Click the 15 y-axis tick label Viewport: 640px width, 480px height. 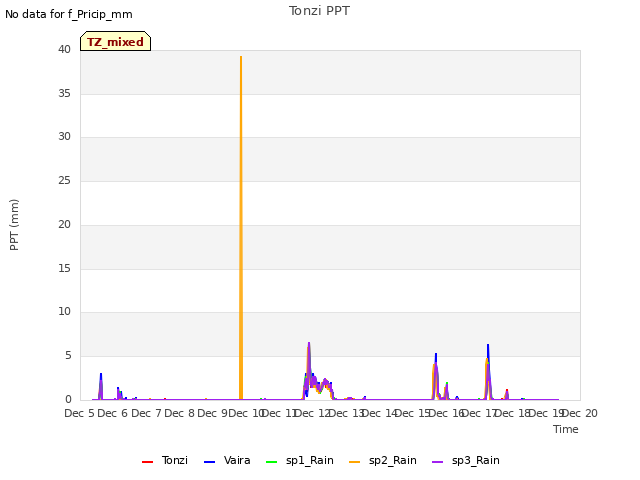(x=64, y=268)
